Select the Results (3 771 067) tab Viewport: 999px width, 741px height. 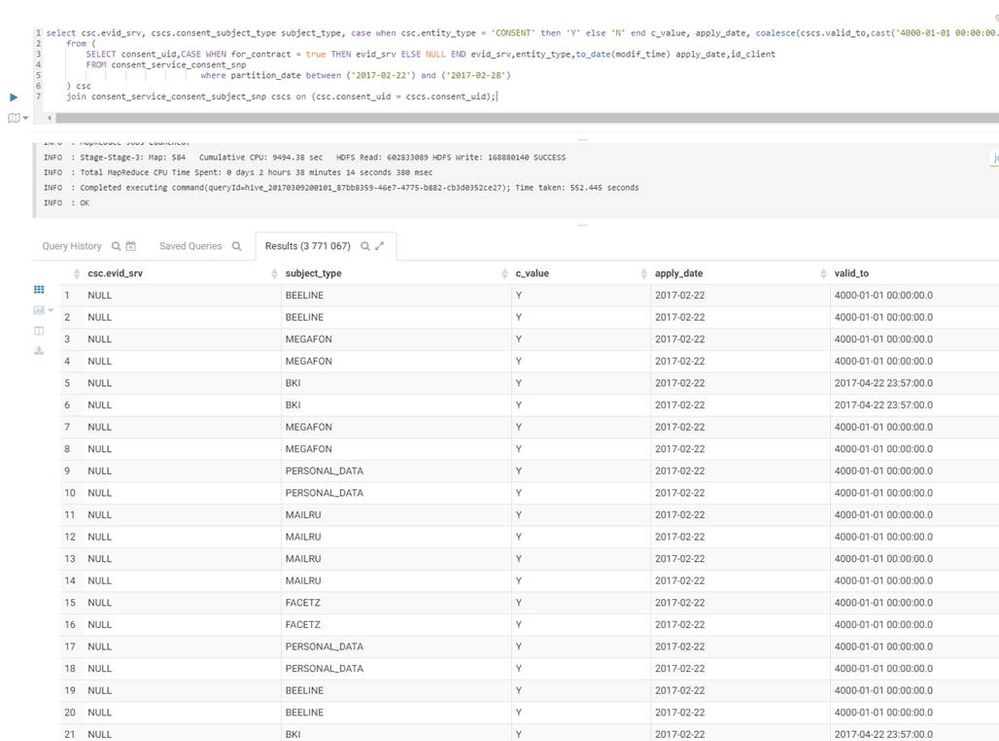(307, 246)
